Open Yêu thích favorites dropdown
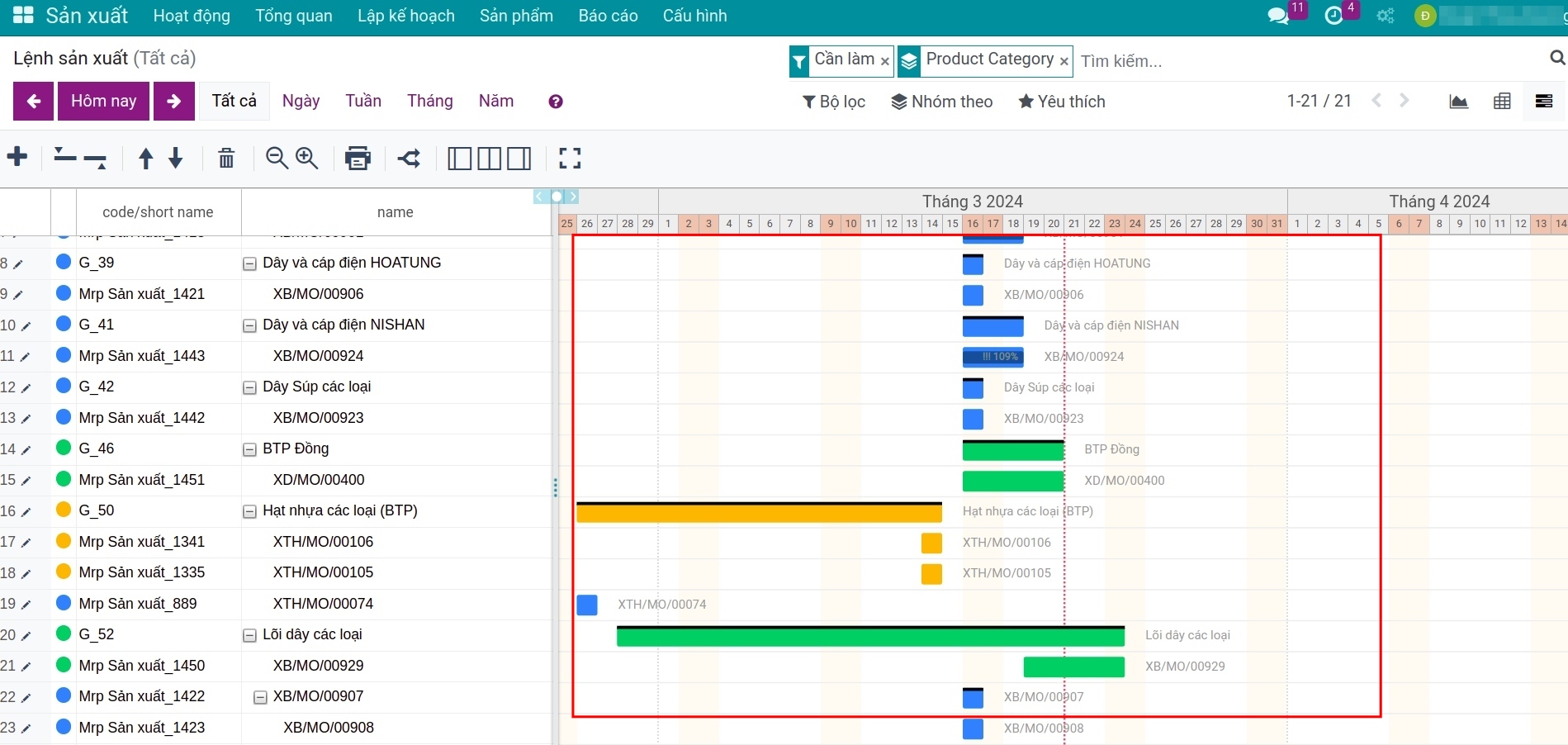 click(x=1062, y=102)
